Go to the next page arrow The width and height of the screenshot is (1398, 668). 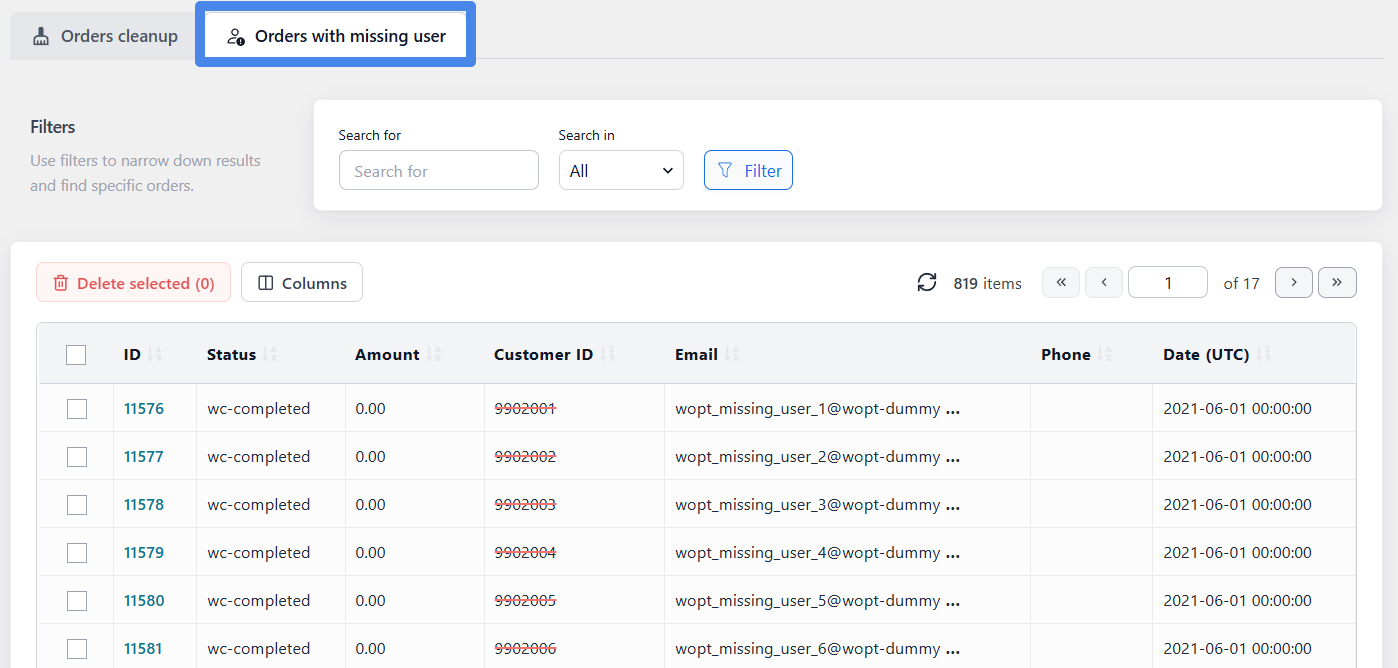(x=1294, y=283)
